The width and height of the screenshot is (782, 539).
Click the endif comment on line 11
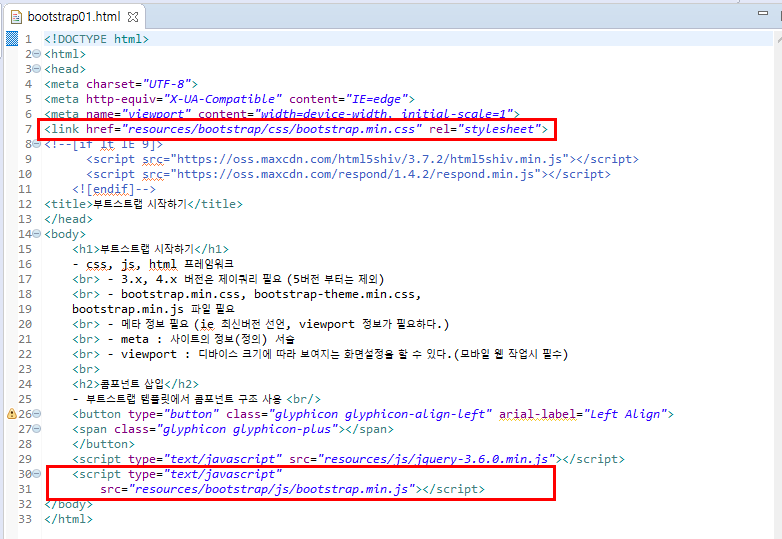tap(114, 189)
